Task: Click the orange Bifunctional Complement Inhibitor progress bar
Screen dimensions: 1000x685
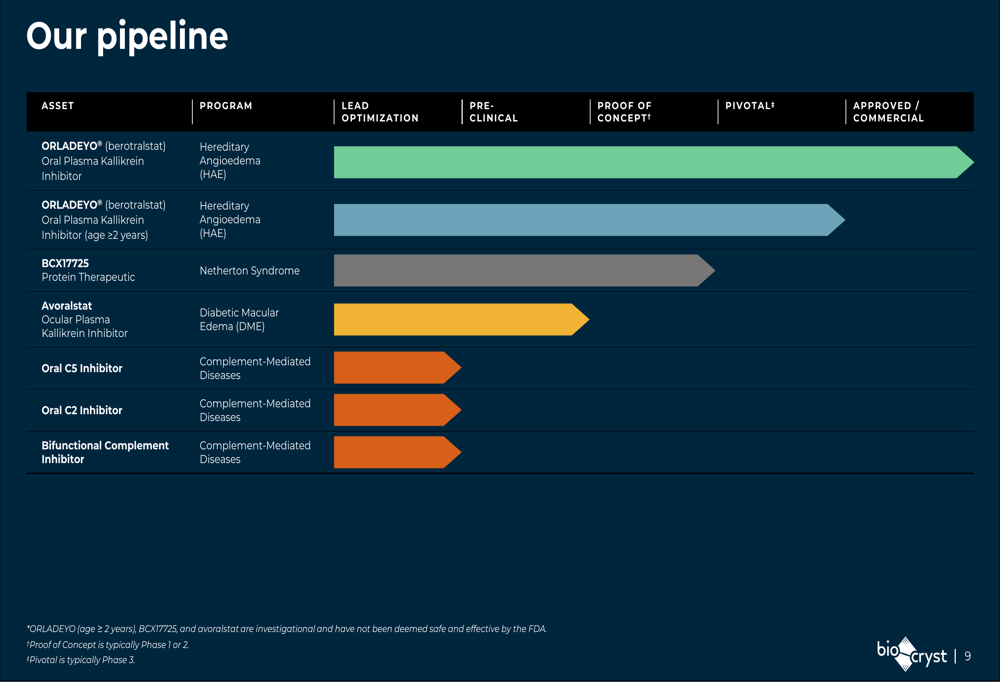Action: click(x=397, y=452)
